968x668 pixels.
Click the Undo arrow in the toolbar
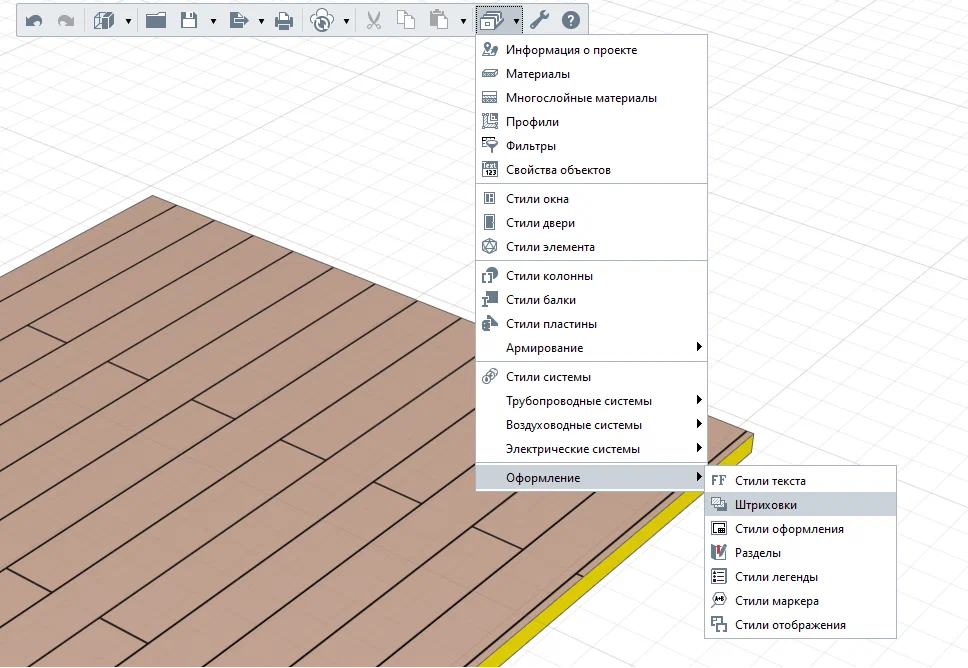tap(34, 20)
